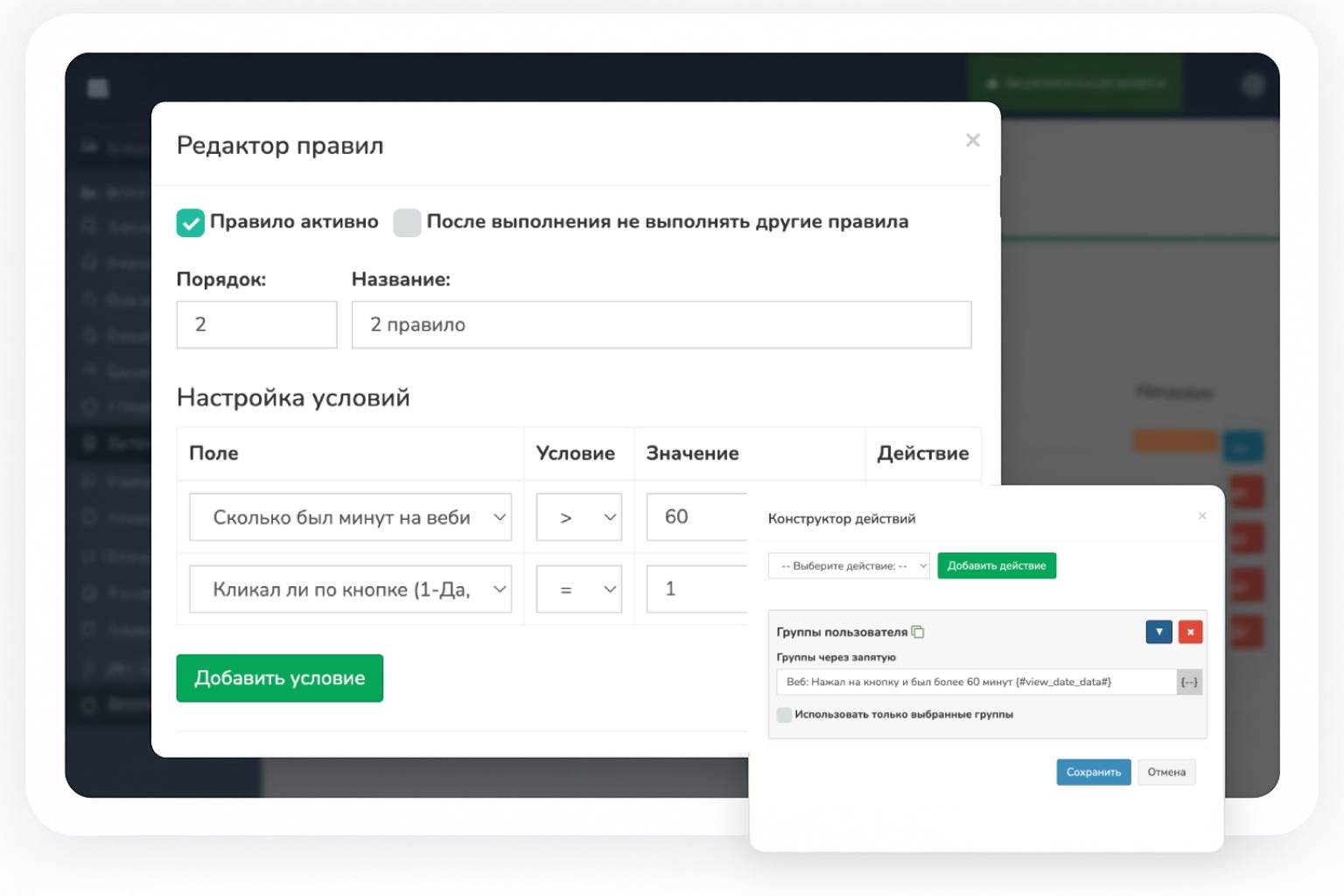Click the app logo icon in the top-left corner
1344x896 pixels.
[x=96, y=87]
